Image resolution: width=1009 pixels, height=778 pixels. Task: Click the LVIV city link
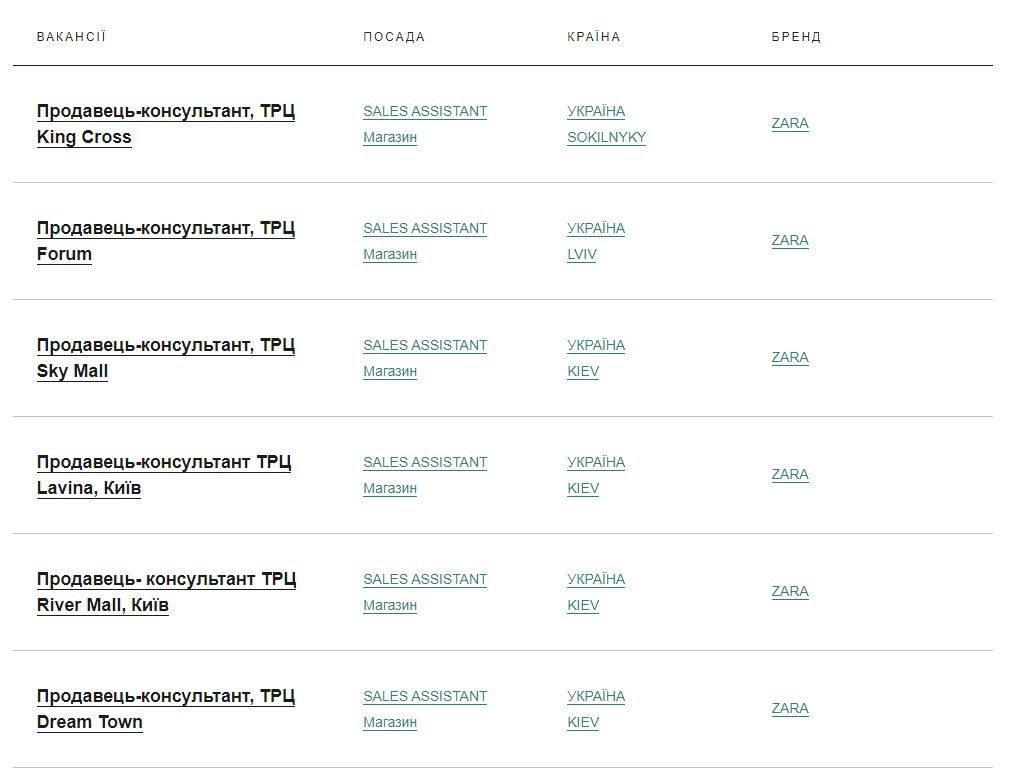(581, 255)
